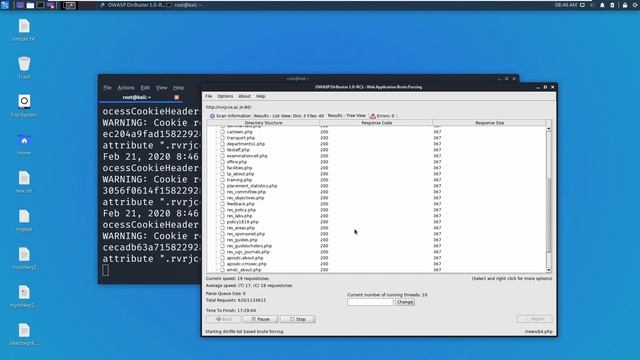Click the Report button

(x=534, y=319)
